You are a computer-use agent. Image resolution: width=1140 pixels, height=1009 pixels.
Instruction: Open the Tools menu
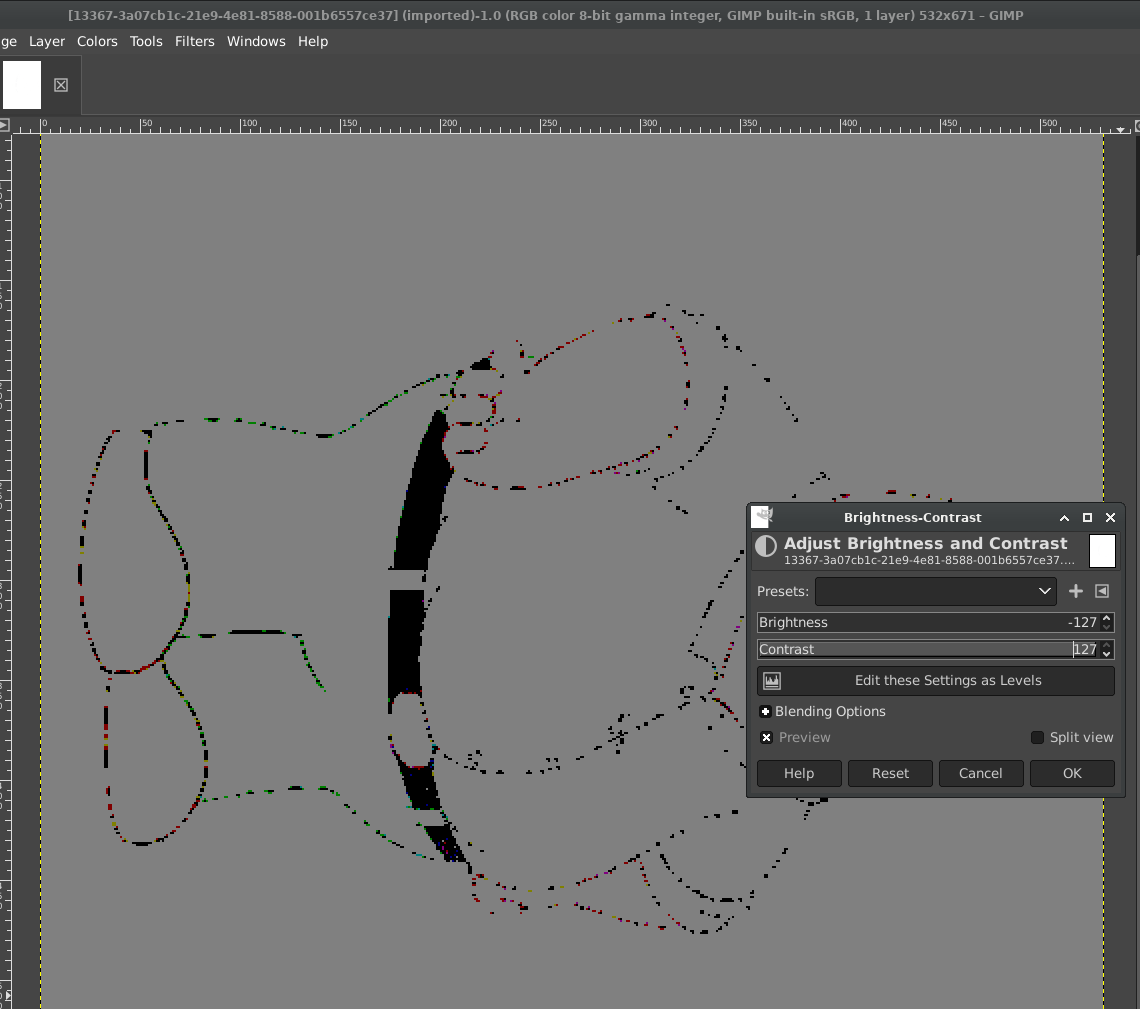(146, 41)
